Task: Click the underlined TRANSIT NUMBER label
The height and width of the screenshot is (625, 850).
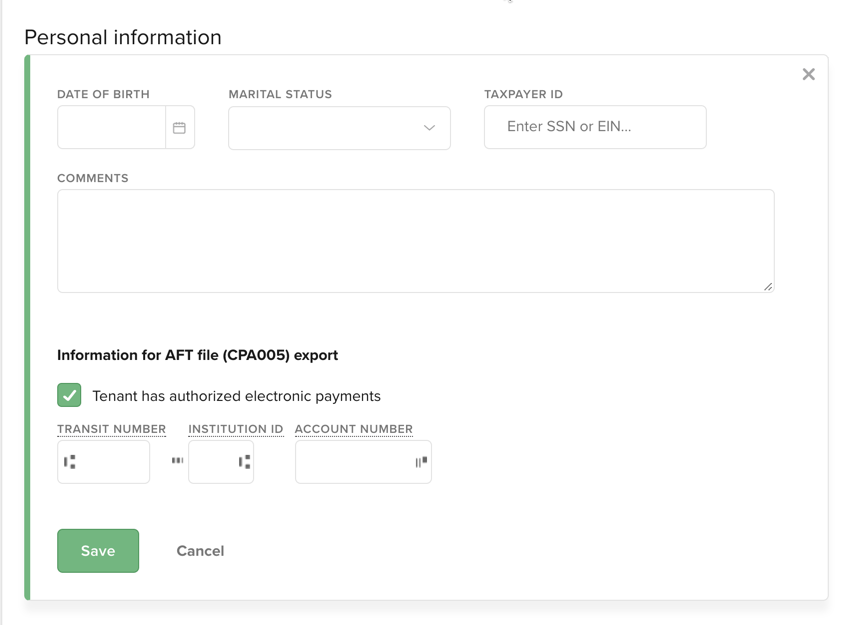Action: (x=111, y=428)
